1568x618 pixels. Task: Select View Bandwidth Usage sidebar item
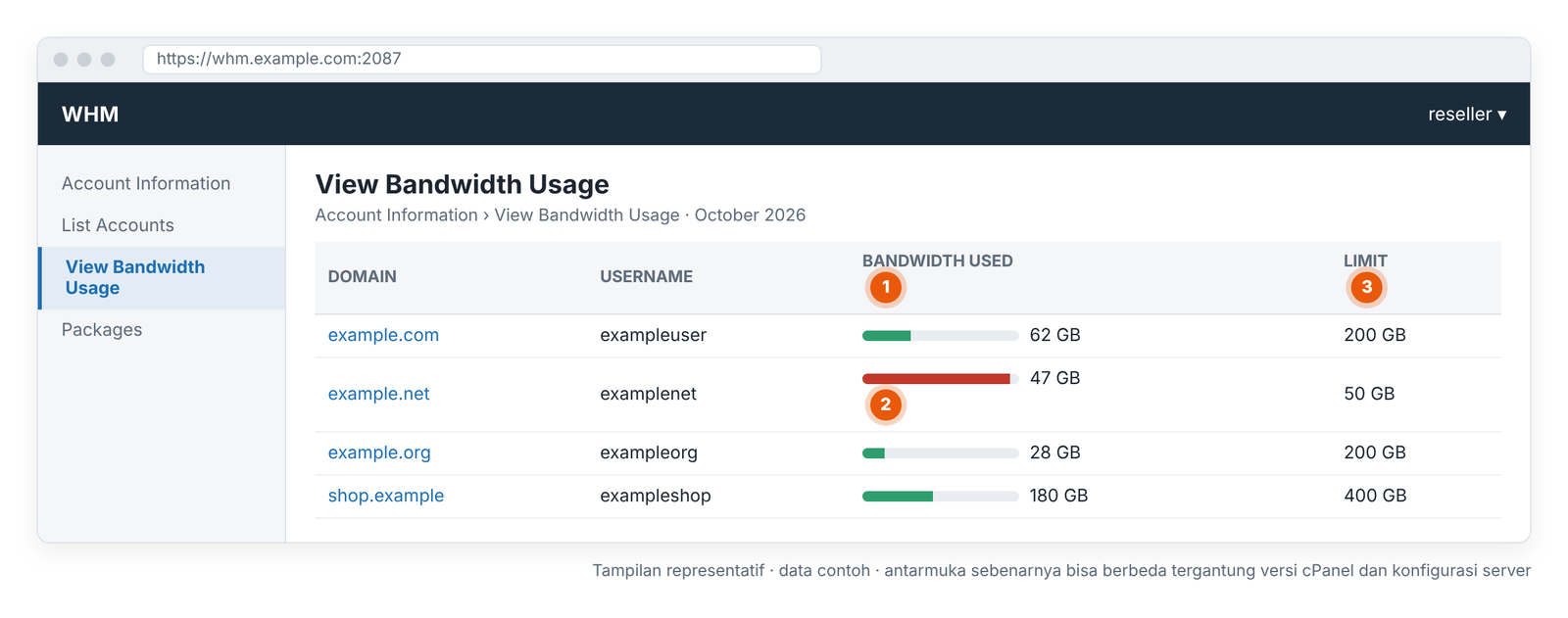162,278
